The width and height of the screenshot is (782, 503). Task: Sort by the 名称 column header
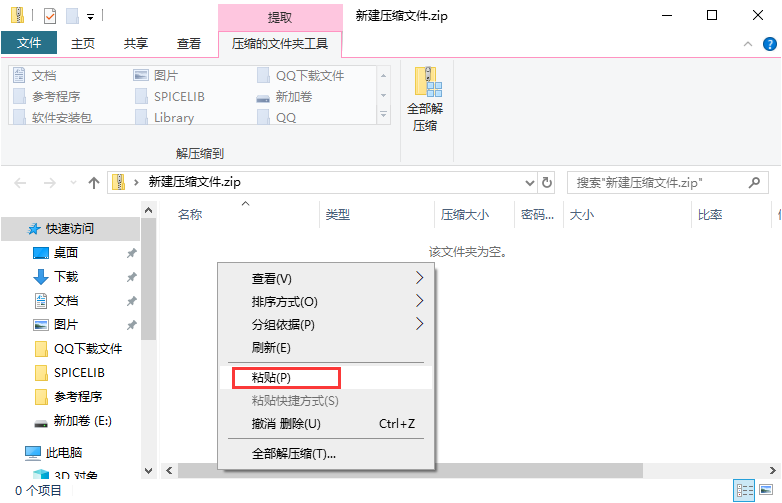[190, 215]
